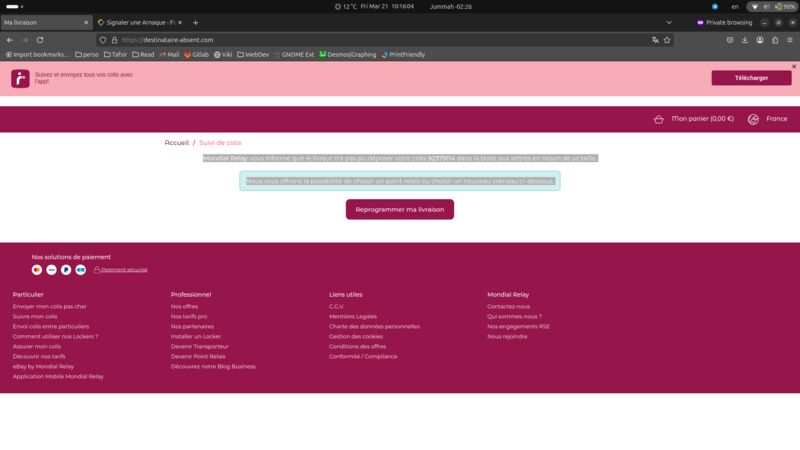
Task: Open Découvrez notre Blog Business link
Action: click(213, 366)
